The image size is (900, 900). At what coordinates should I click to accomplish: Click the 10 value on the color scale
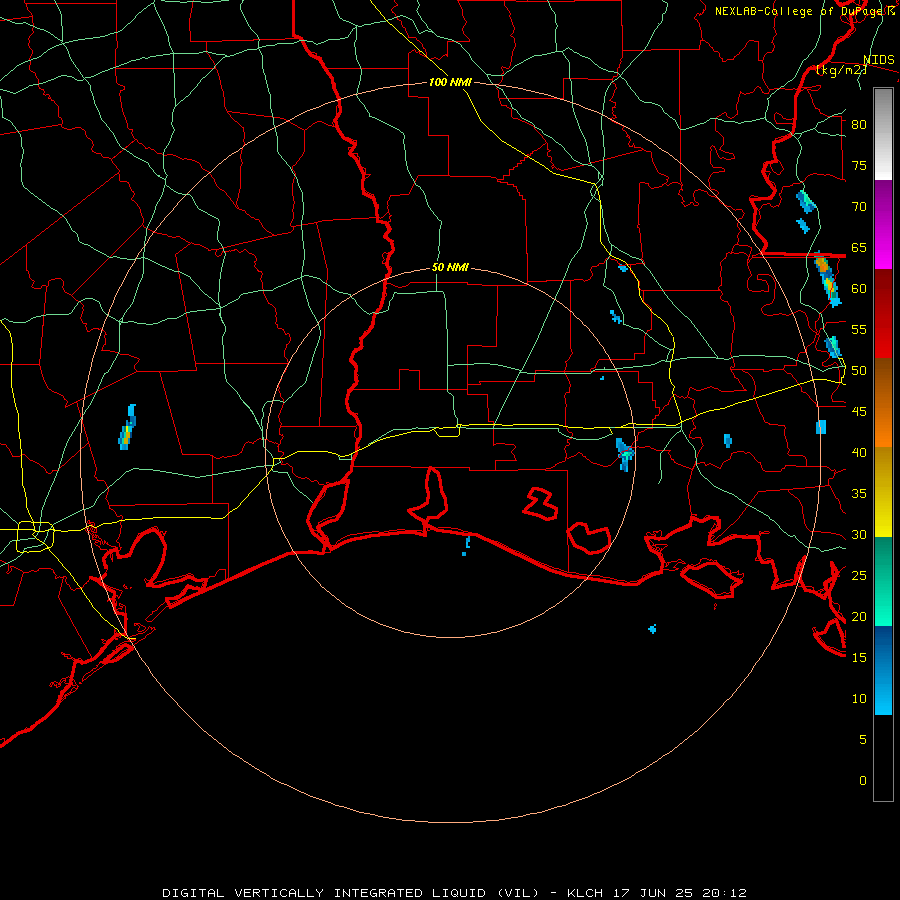point(859,699)
